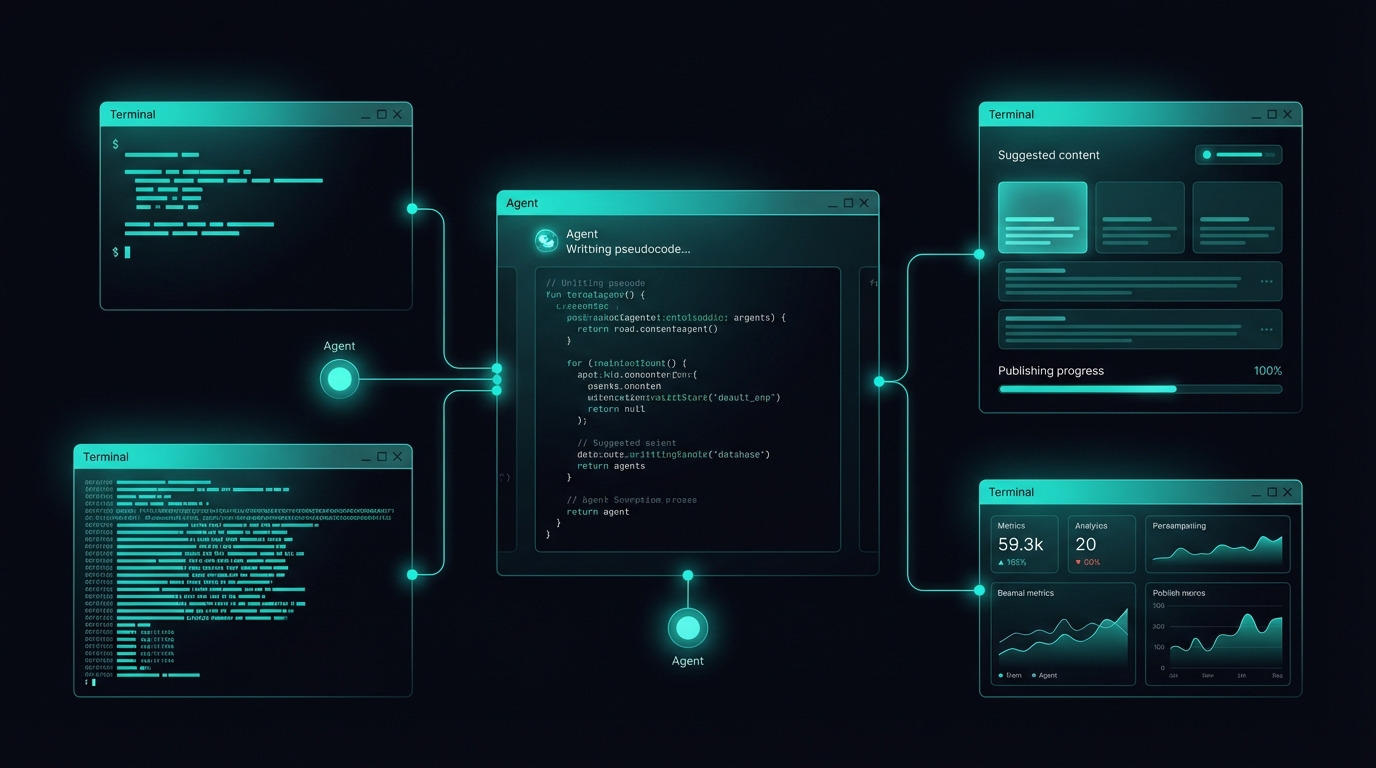
Task: Toggle the Dem series in the Beamal metrics legend
Action: coord(1008,675)
